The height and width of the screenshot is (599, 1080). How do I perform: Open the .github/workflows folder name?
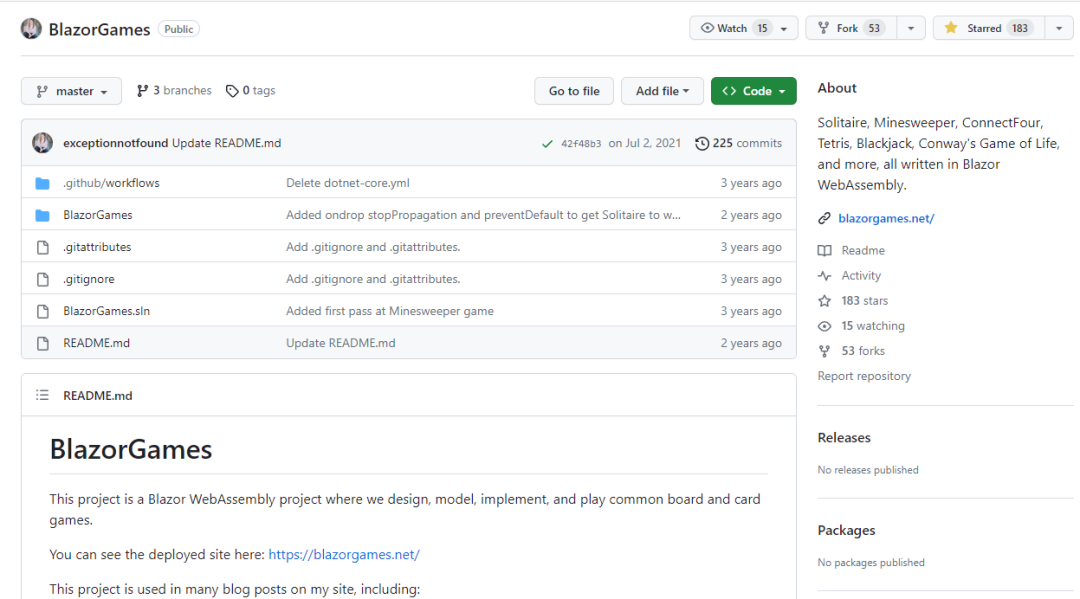point(112,183)
